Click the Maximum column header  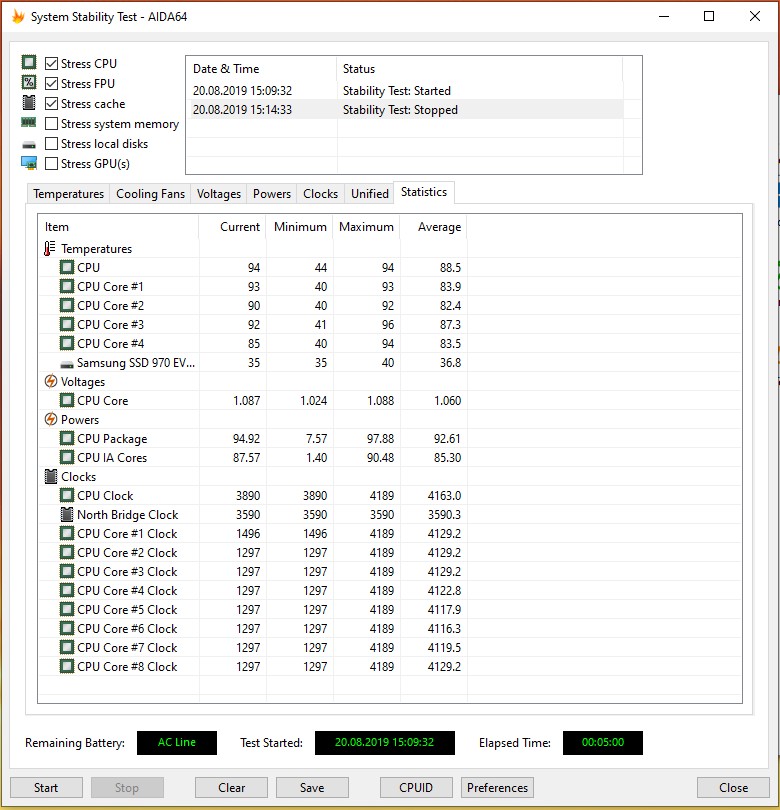(366, 227)
